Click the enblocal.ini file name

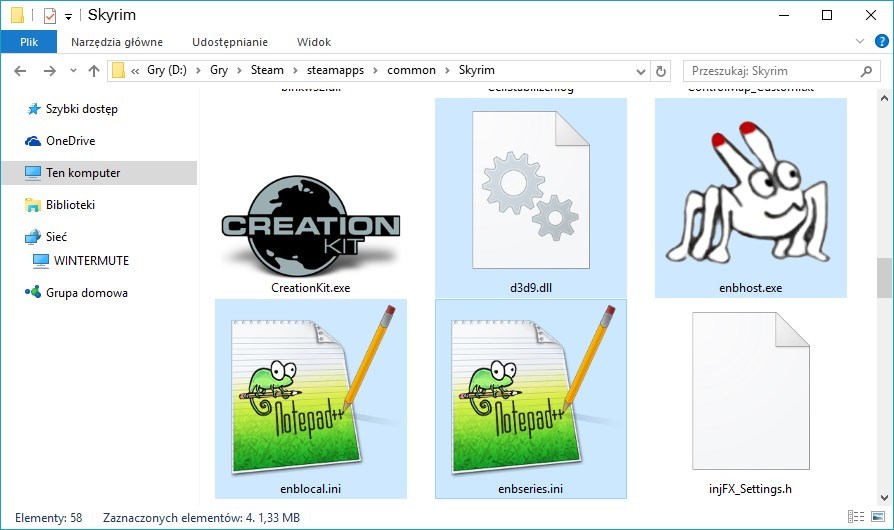tap(311, 488)
